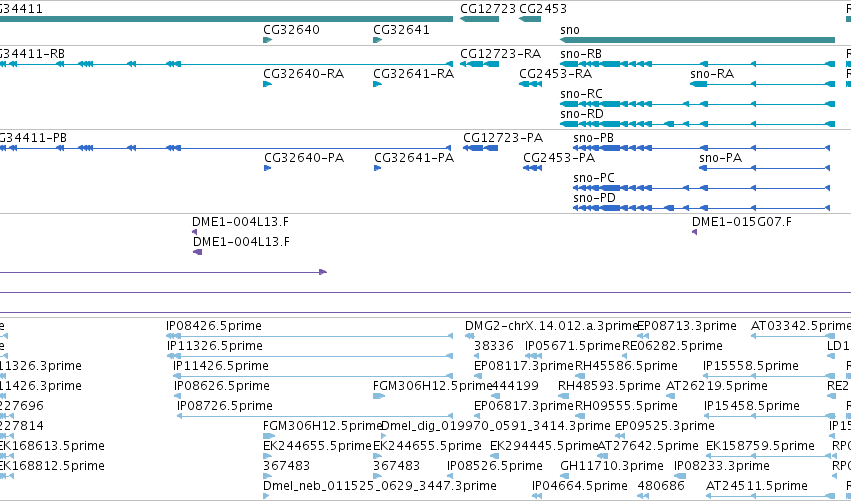Select the sno-RC transcript label

581,94
